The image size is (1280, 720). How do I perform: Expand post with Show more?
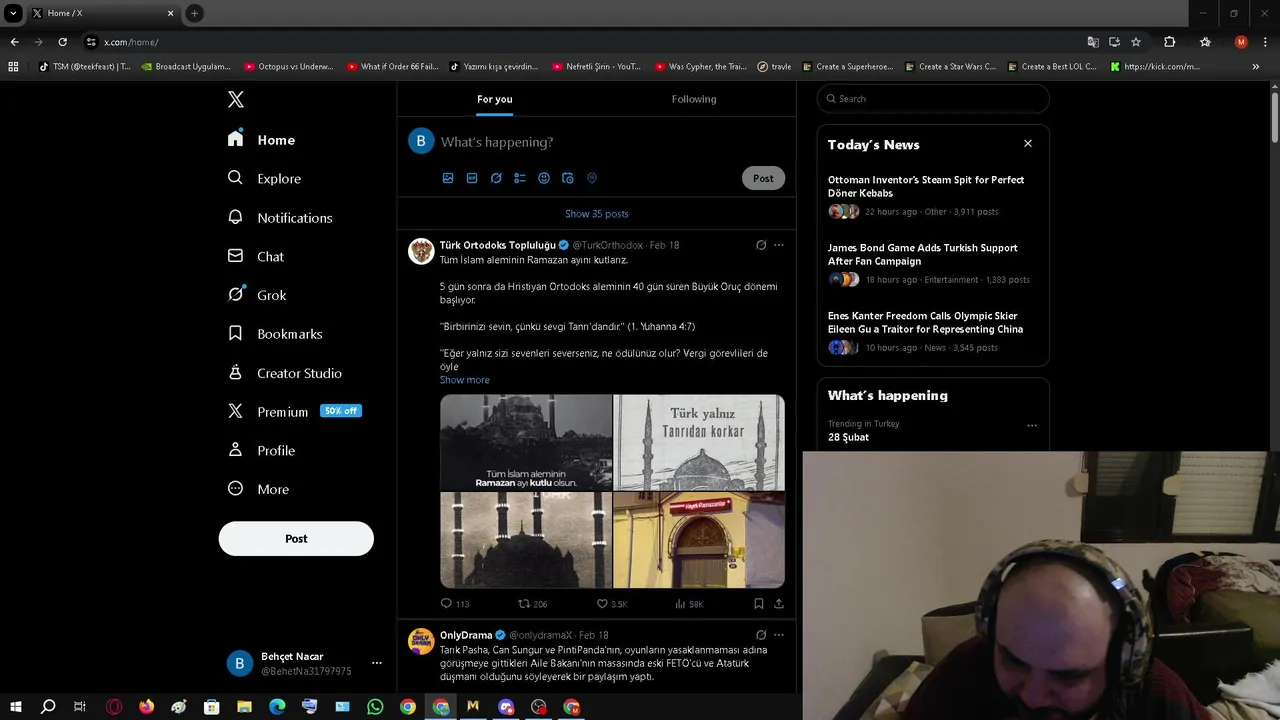click(465, 380)
